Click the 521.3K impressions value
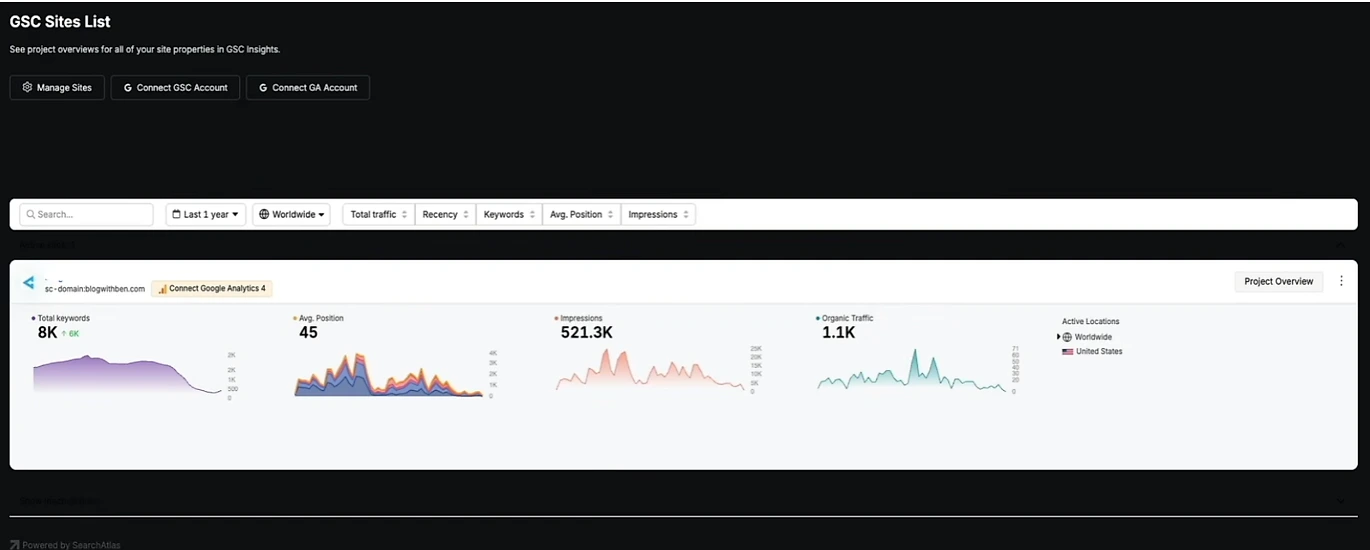The width and height of the screenshot is (1370, 550). point(587,333)
